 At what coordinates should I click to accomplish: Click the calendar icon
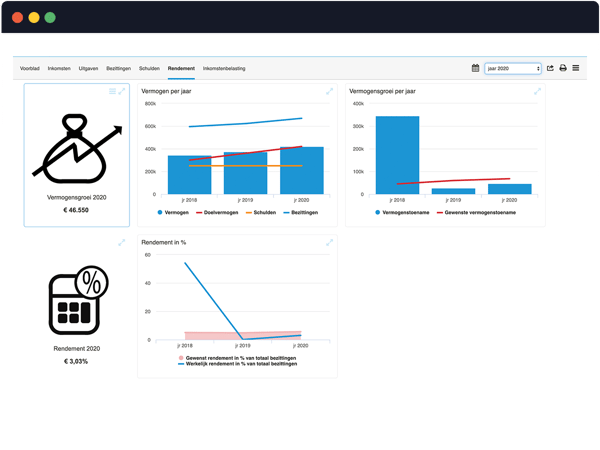[x=475, y=68]
